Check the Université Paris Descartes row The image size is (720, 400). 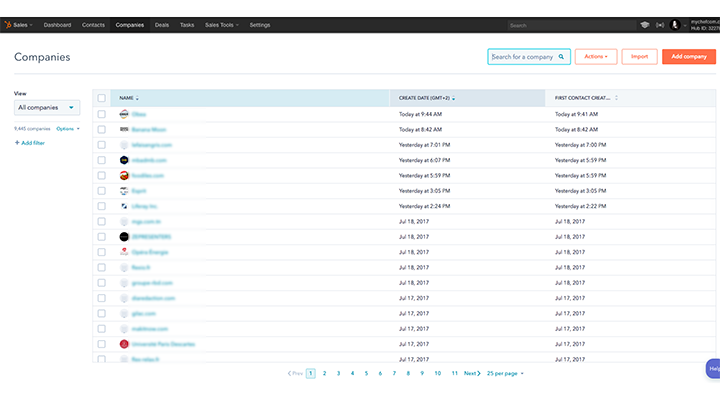pos(101,344)
